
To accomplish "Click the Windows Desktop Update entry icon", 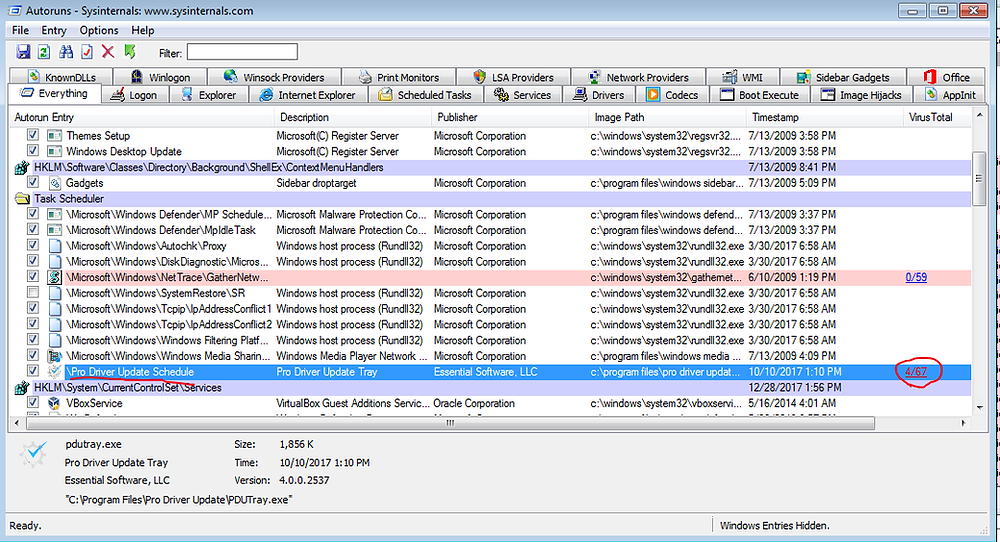I will point(54,152).
